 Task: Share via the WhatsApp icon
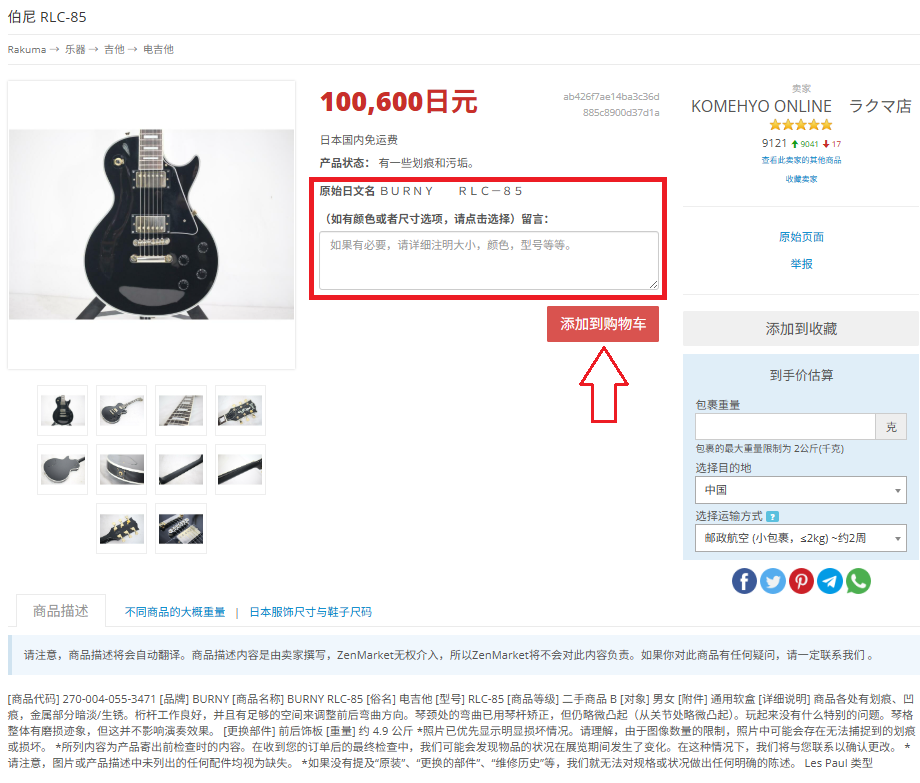[x=858, y=581]
